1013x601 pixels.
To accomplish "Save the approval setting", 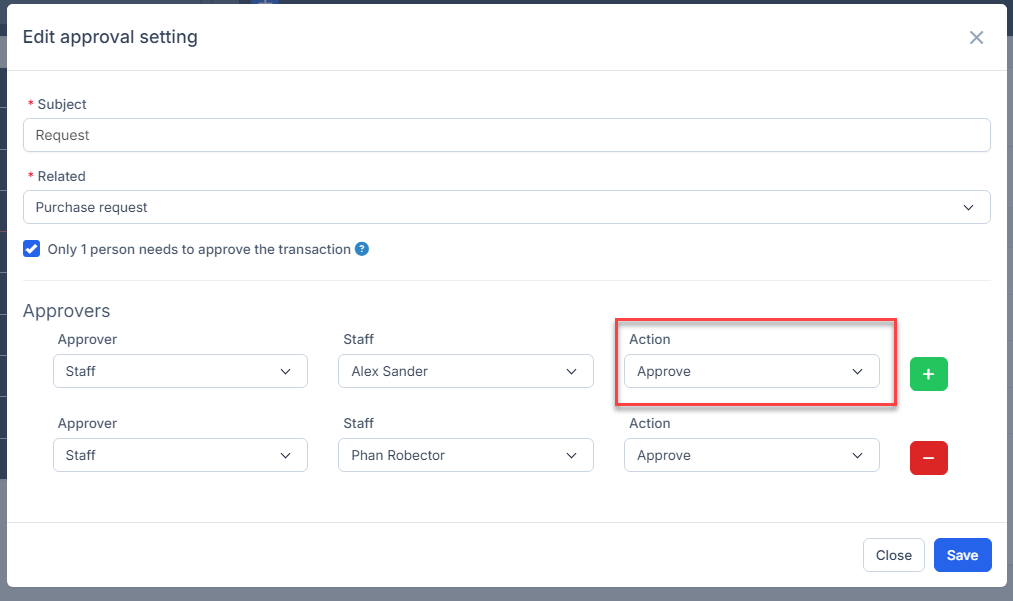I will 962,555.
